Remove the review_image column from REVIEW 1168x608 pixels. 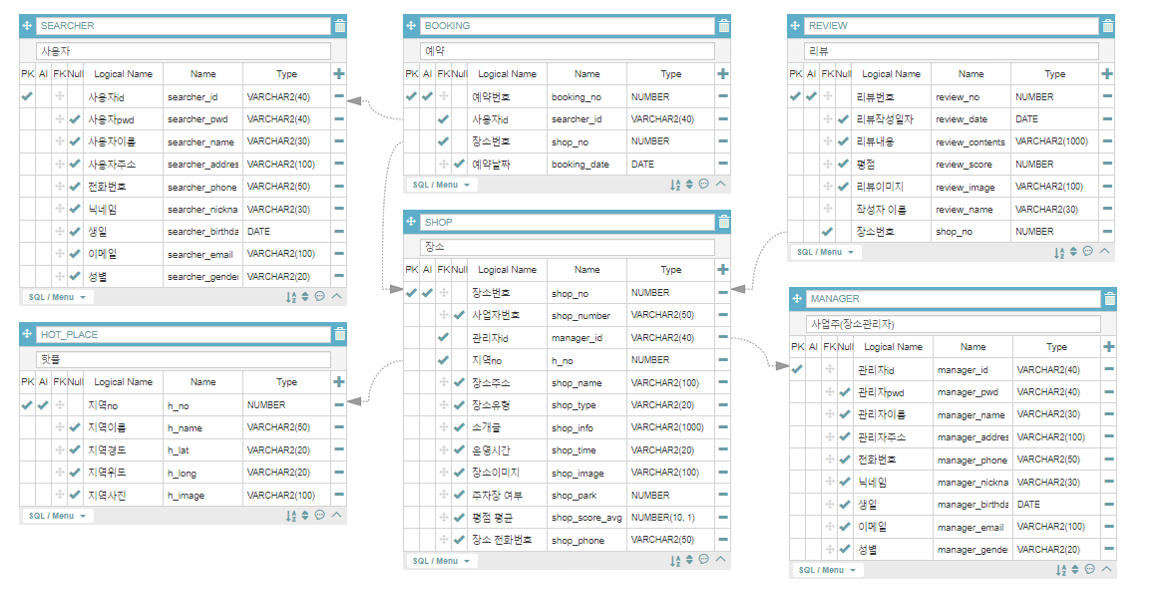point(1107,187)
